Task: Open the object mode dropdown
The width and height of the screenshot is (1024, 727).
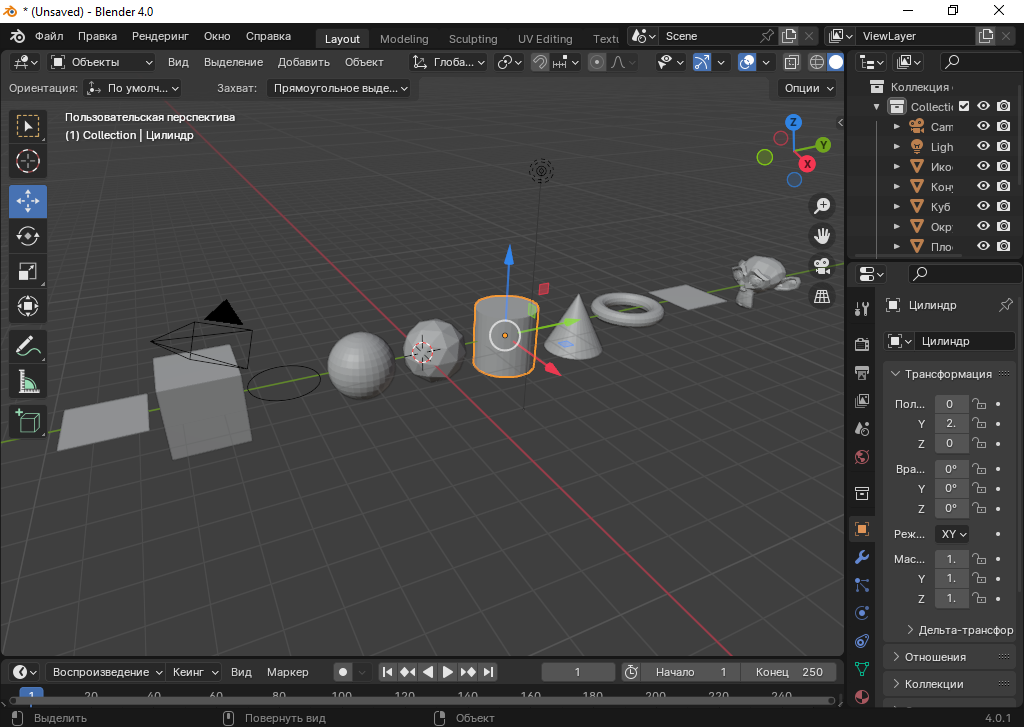Action: point(102,62)
